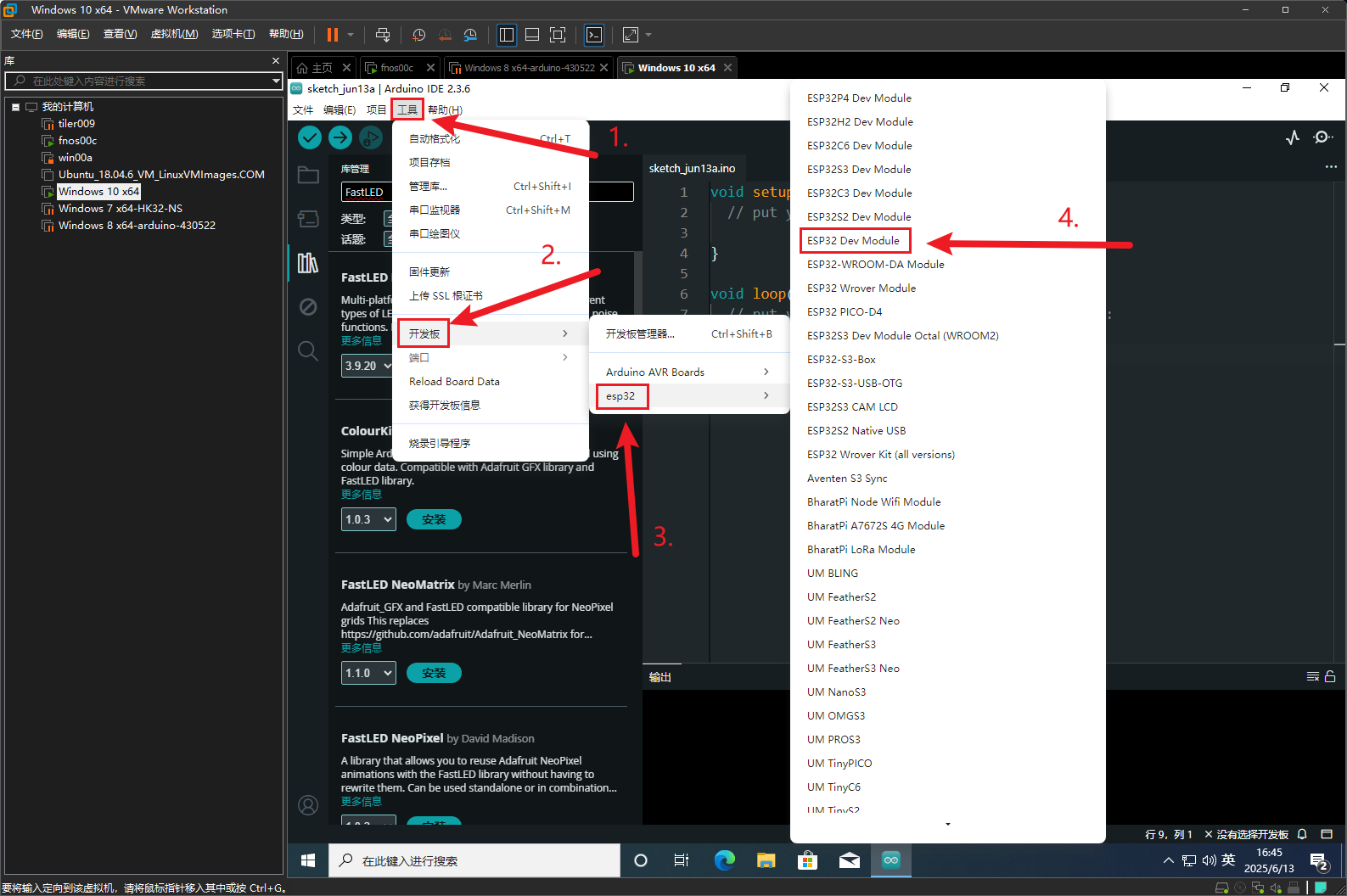Click the Windows Start button in guest
The image size is (1347, 896).
point(308,860)
